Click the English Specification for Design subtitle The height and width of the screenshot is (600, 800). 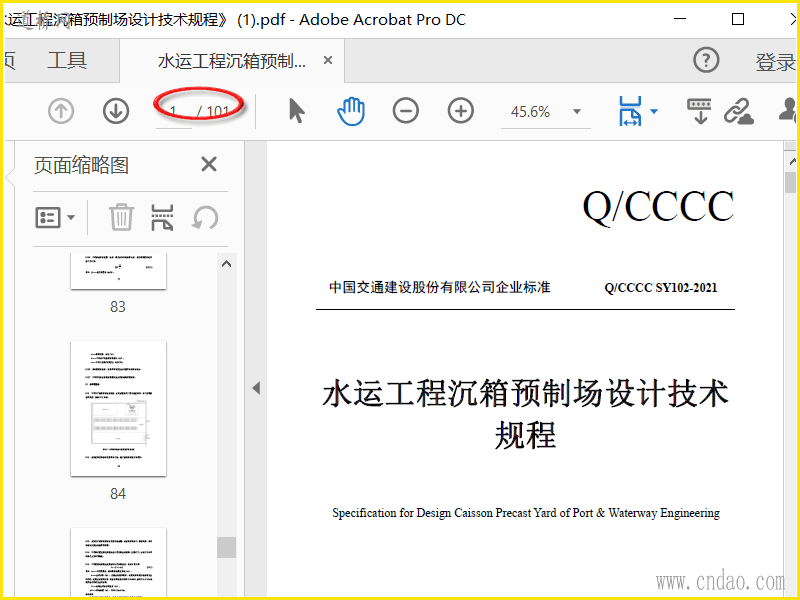point(526,513)
